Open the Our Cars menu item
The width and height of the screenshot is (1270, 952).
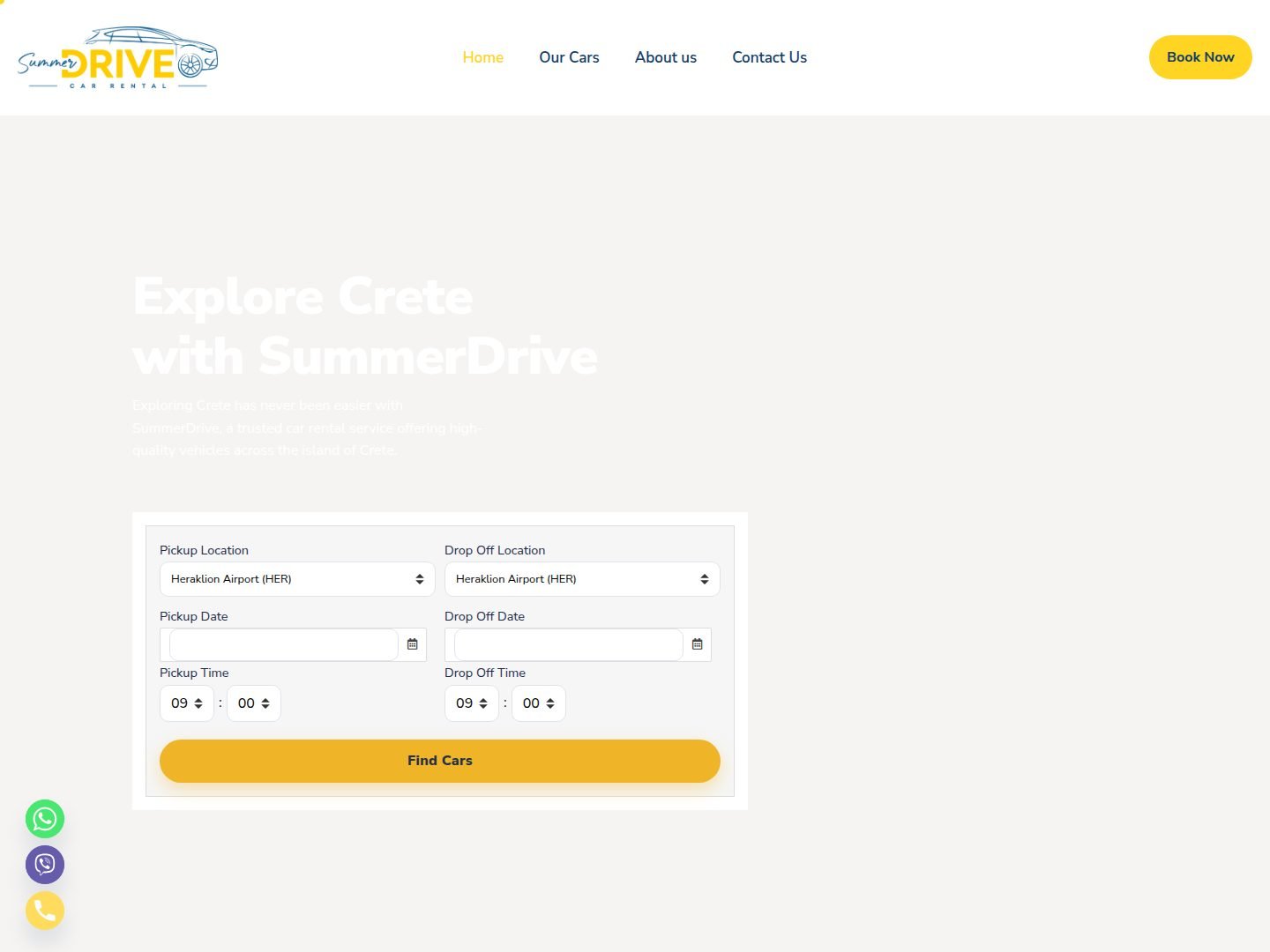click(x=569, y=57)
